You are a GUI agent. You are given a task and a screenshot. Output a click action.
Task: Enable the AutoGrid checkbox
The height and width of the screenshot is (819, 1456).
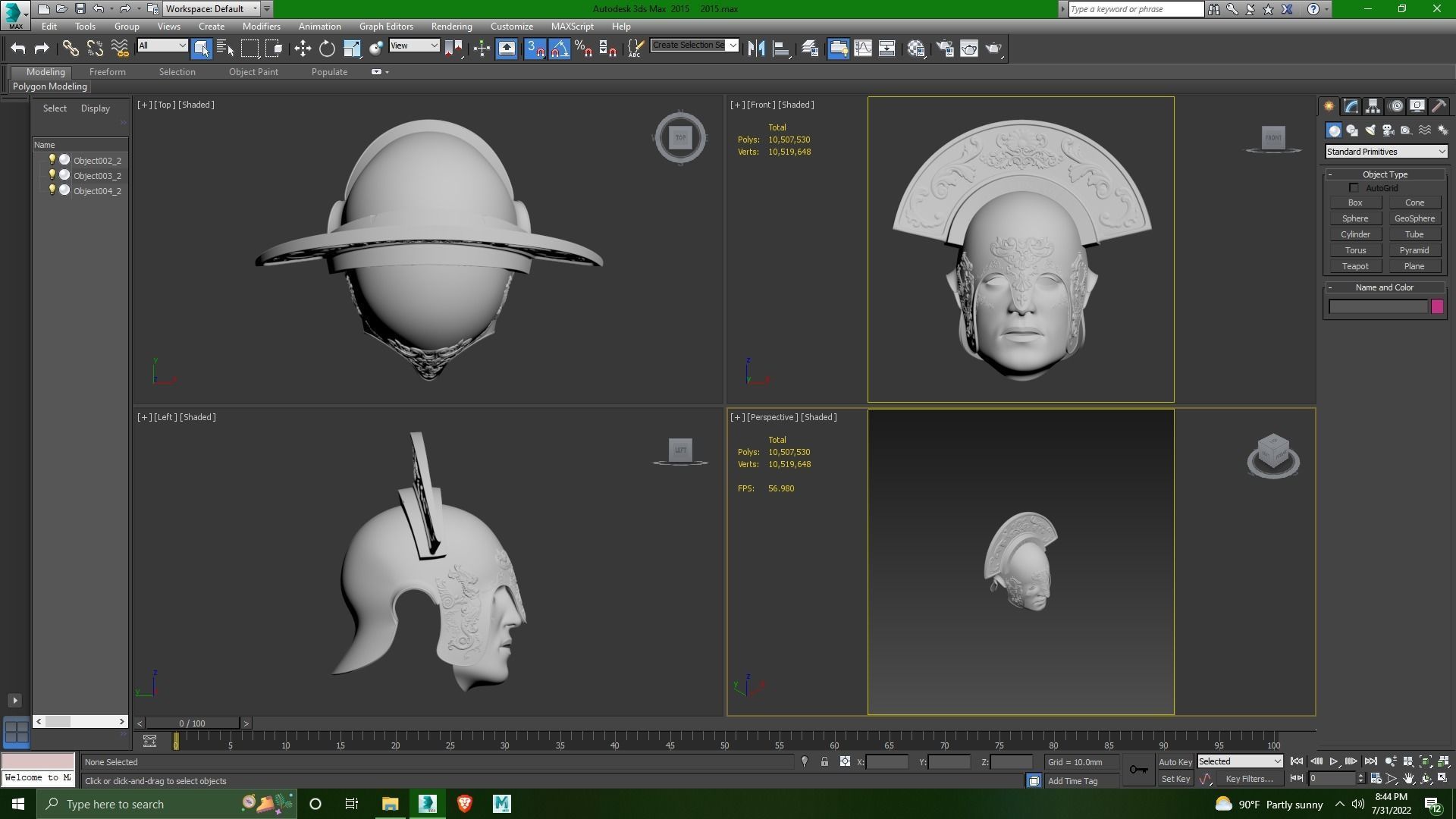[x=1354, y=188]
